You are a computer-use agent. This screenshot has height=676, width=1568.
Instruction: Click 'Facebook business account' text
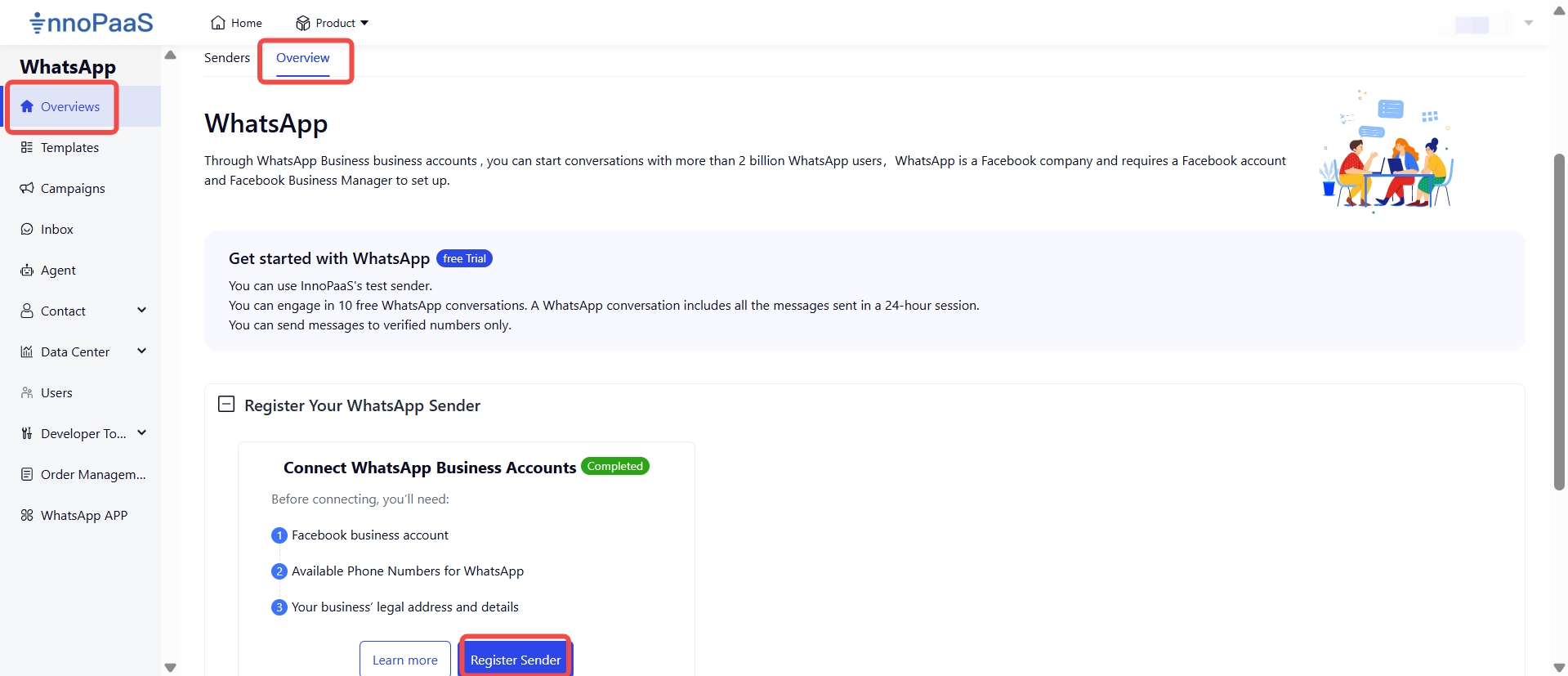pos(370,535)
